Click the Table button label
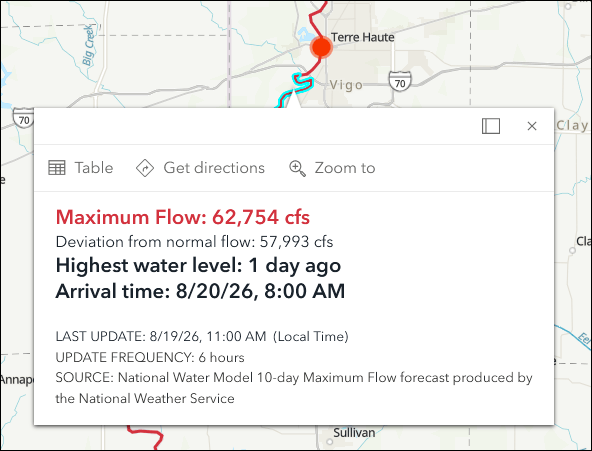 94,168
